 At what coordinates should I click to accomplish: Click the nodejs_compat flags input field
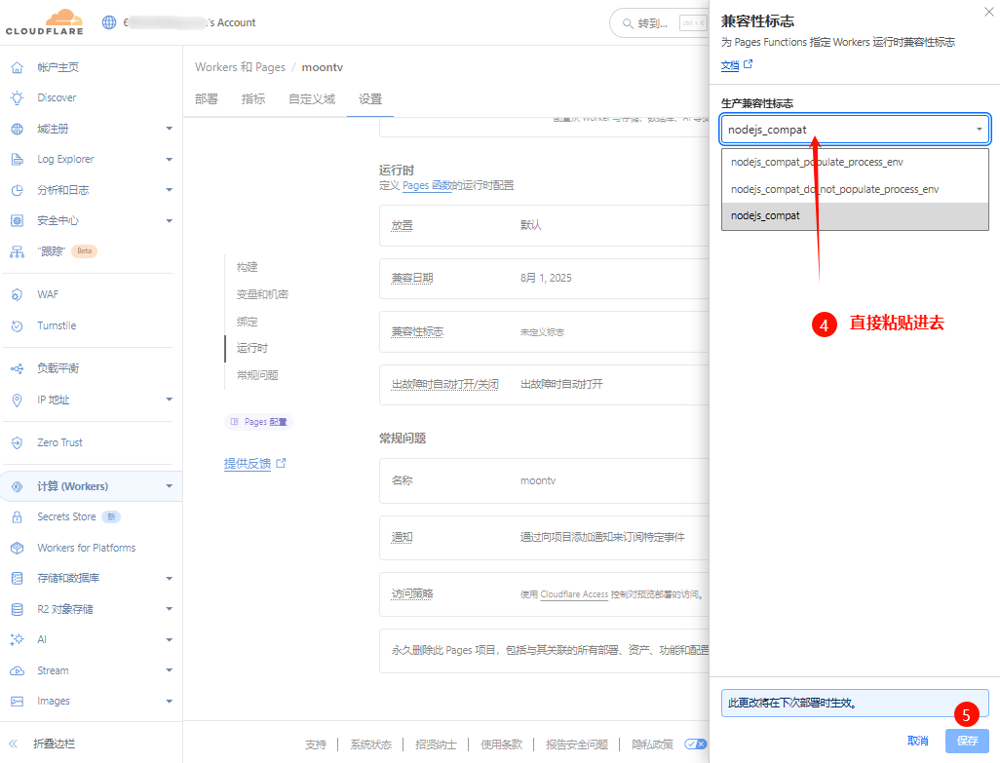[x=845, y=129]
